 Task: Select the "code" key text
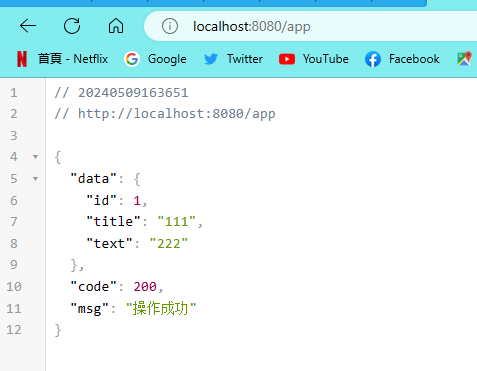93,286
